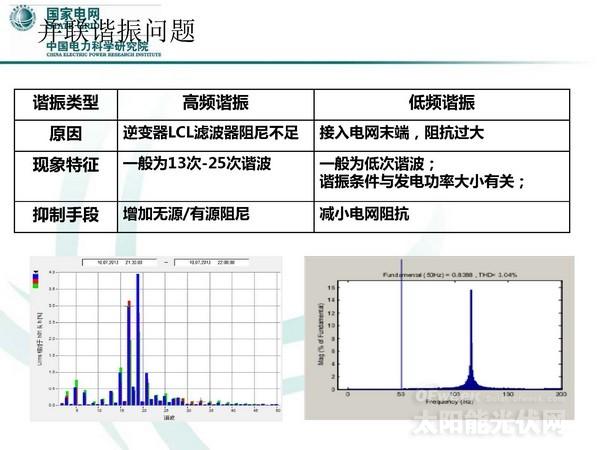600x450 pixels.
Task: Select the 高频谐振 column header
Action: click(215, 104)
